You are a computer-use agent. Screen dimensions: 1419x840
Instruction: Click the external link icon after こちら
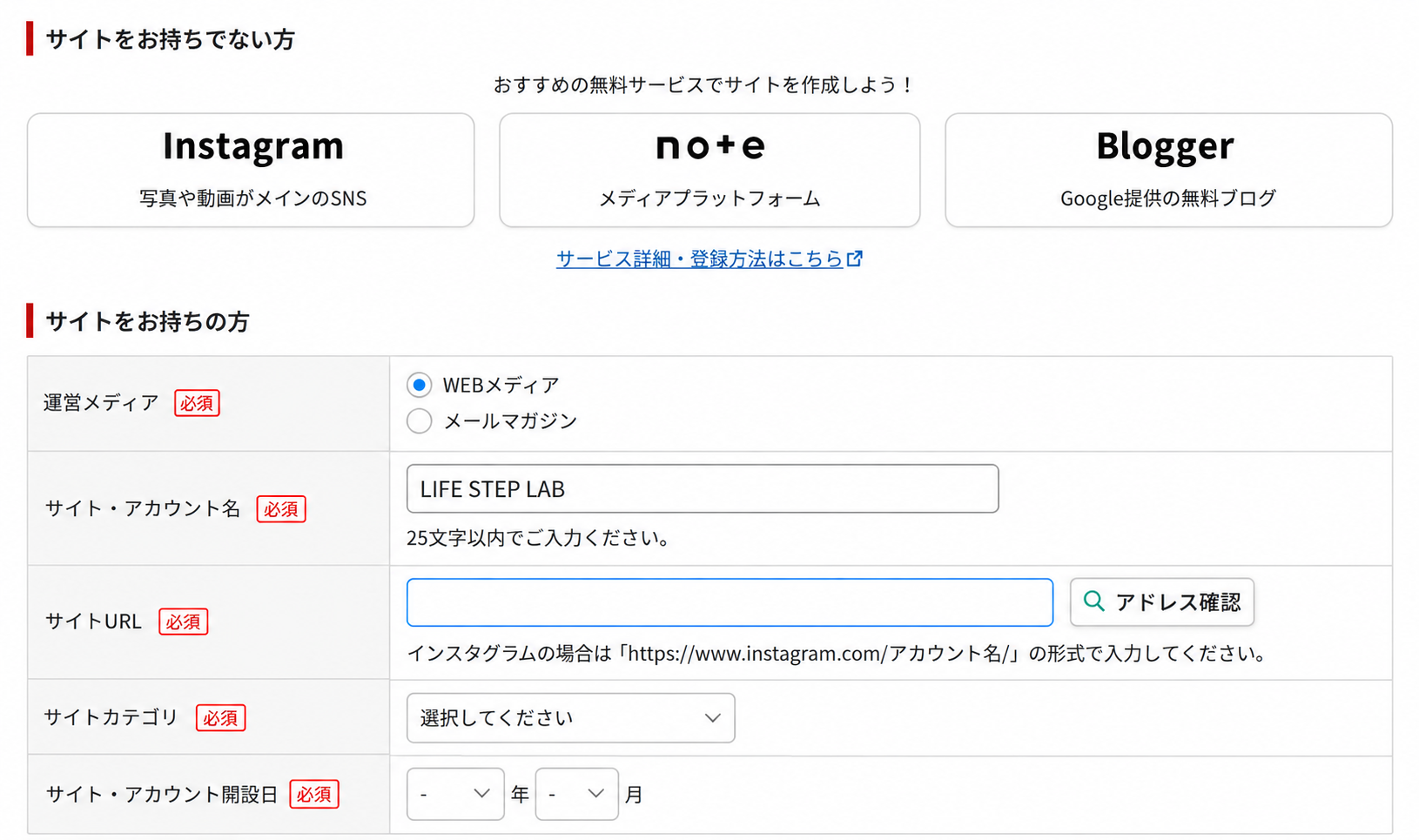point(855,259)
